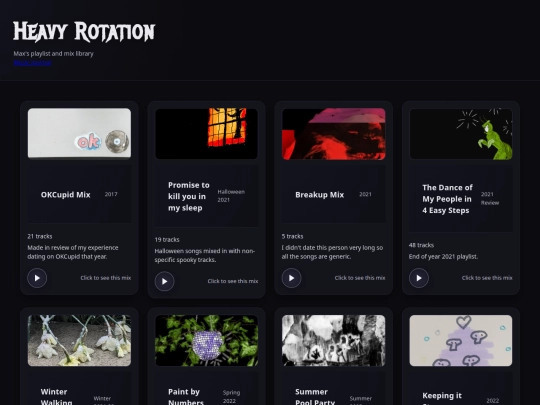Select 'The Dance of My People in 4 Easy Steps' title
Screen dimensions: 540x405
coord(447,199)
